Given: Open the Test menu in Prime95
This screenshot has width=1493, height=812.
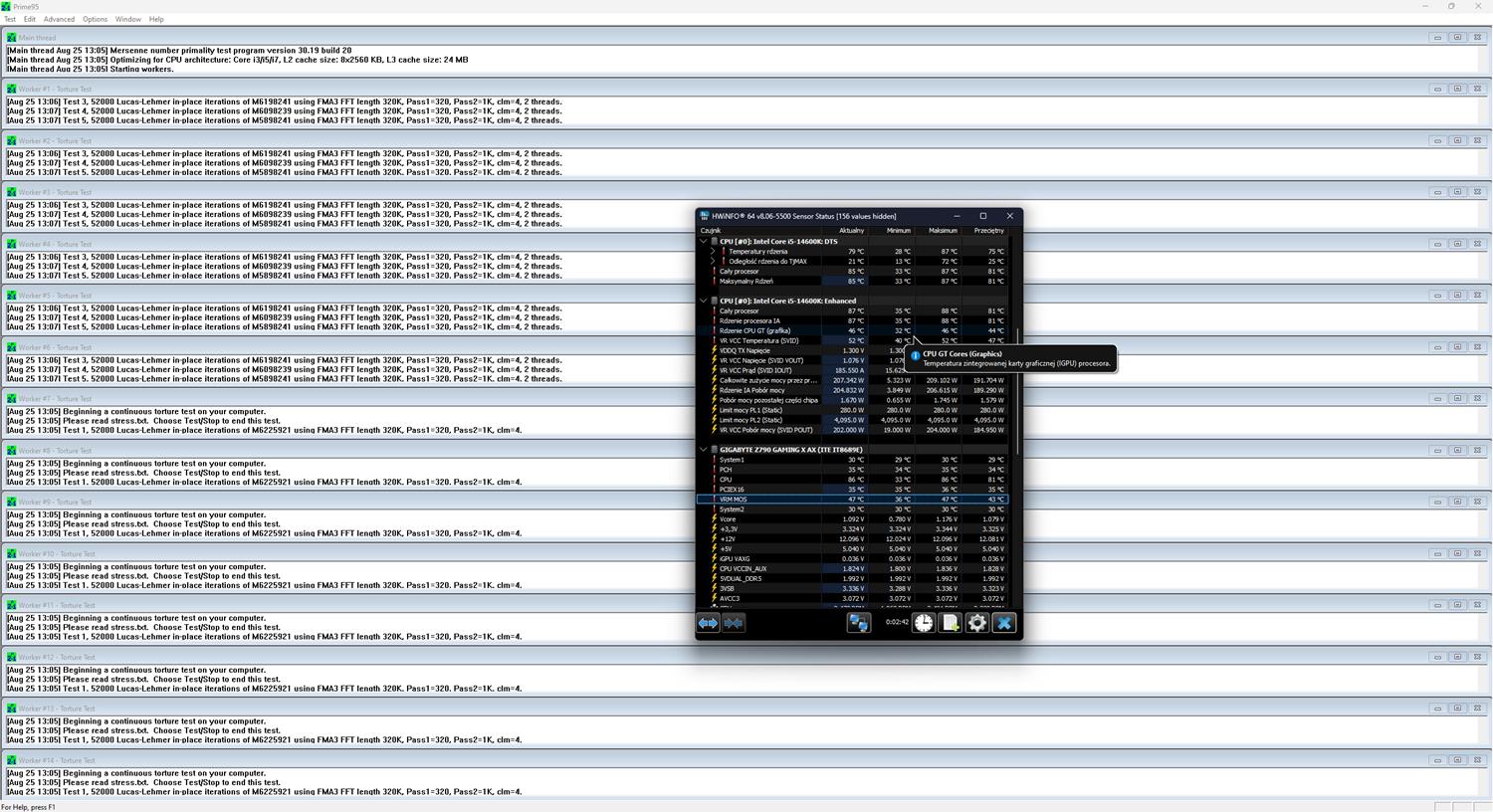Looking at the screenshot, I should [x=10, y=19].
